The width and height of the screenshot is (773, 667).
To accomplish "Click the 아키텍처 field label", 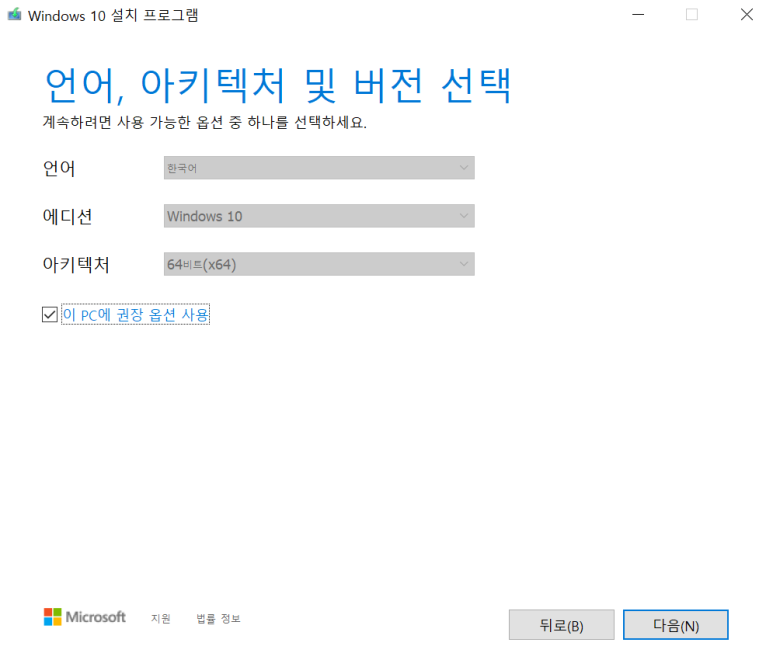I will click(76, 265).
